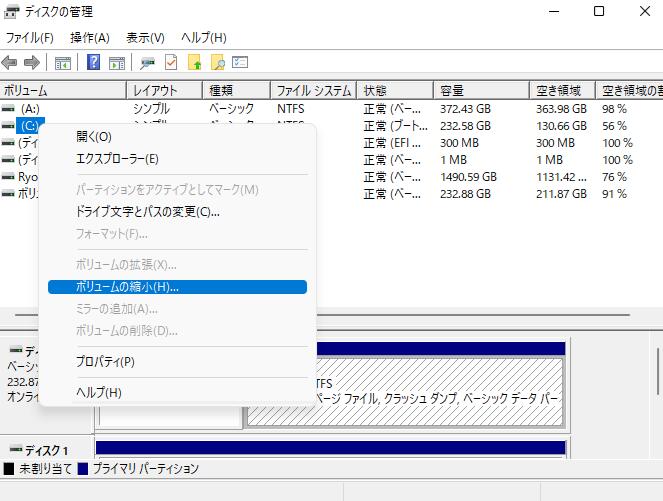The width and height of the screenshot is (663, 501).
Task: Open the 表示(V) menu
Action: [x=145, y=37]
